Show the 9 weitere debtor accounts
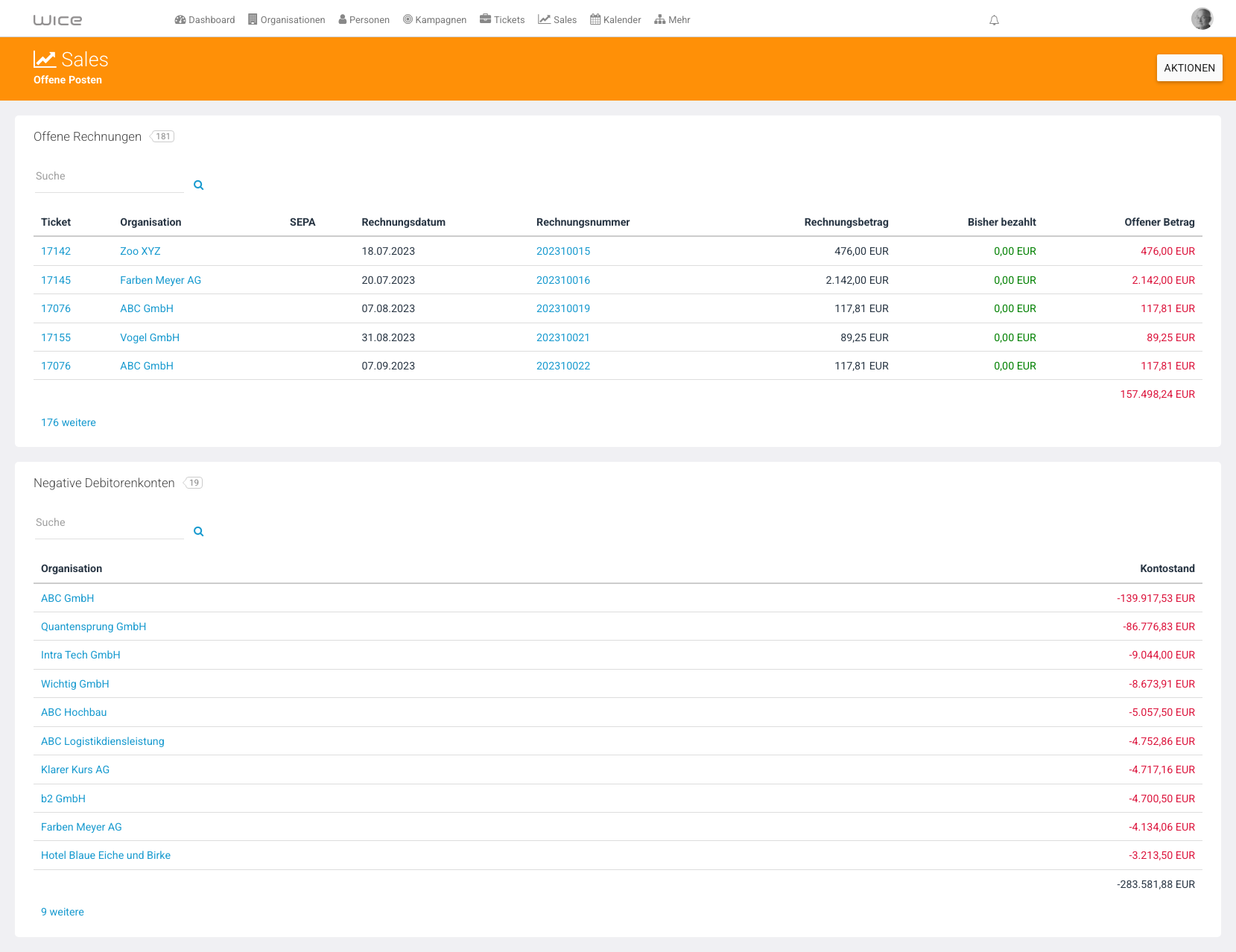 [x=63, y=912]
